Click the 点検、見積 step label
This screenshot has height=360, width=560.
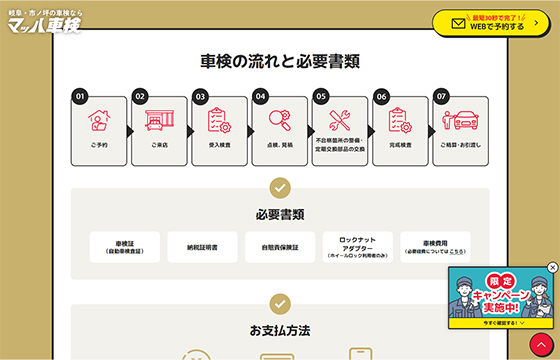280,145
